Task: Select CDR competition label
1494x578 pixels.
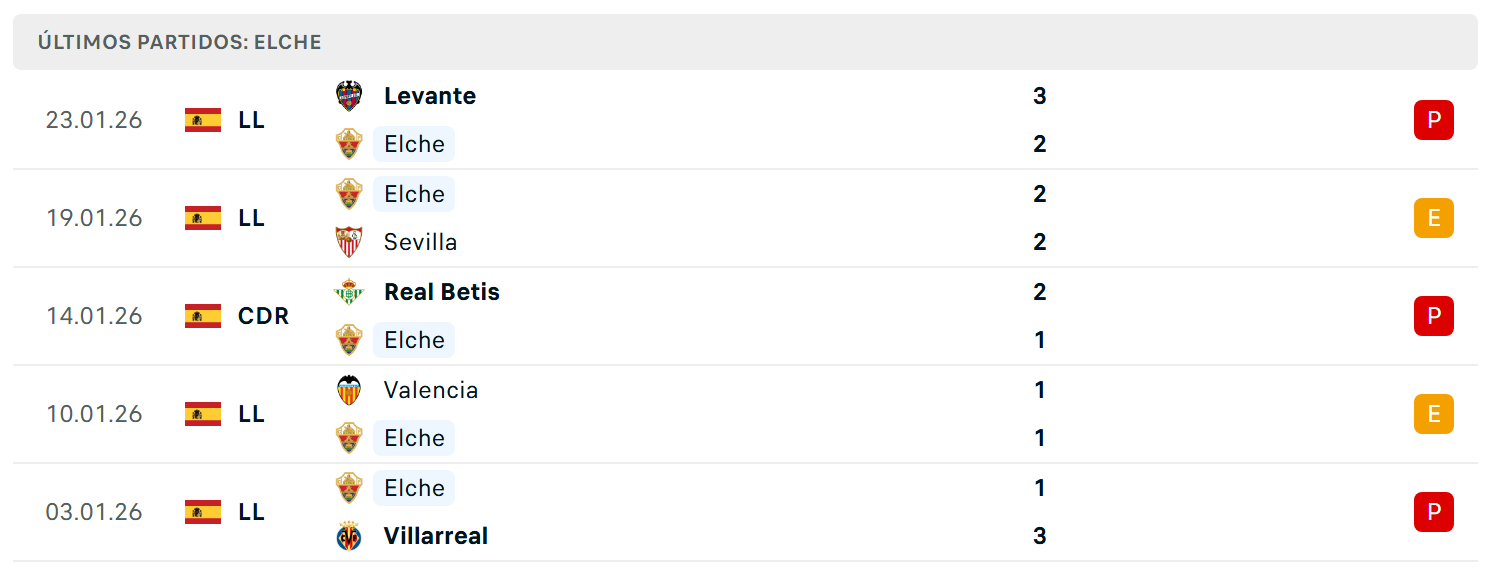Action: [264, 316]
